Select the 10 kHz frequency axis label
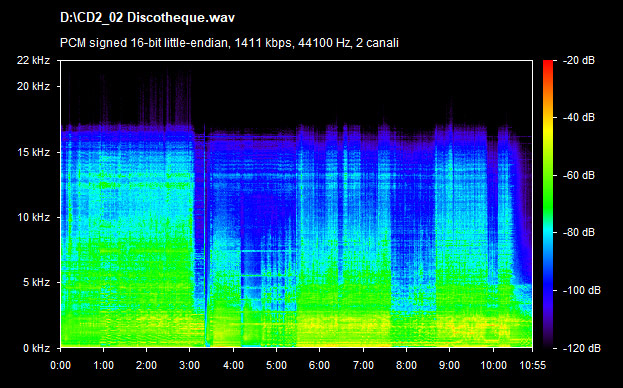The width and height of the screenshot is (623, 388). click(33, 217)
